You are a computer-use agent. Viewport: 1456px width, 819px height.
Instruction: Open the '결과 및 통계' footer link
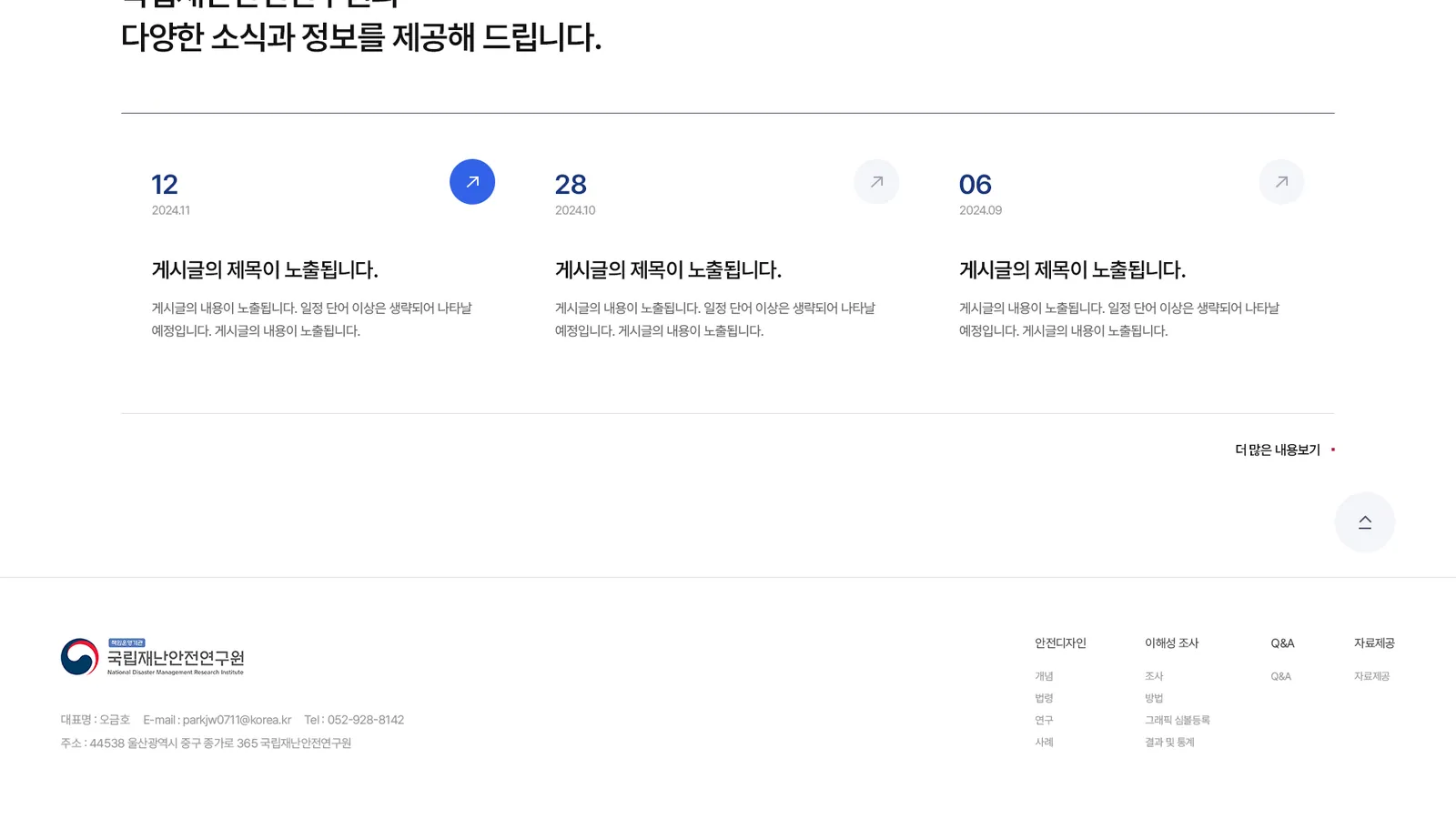pyautogui.click(x=1169, y=742)
